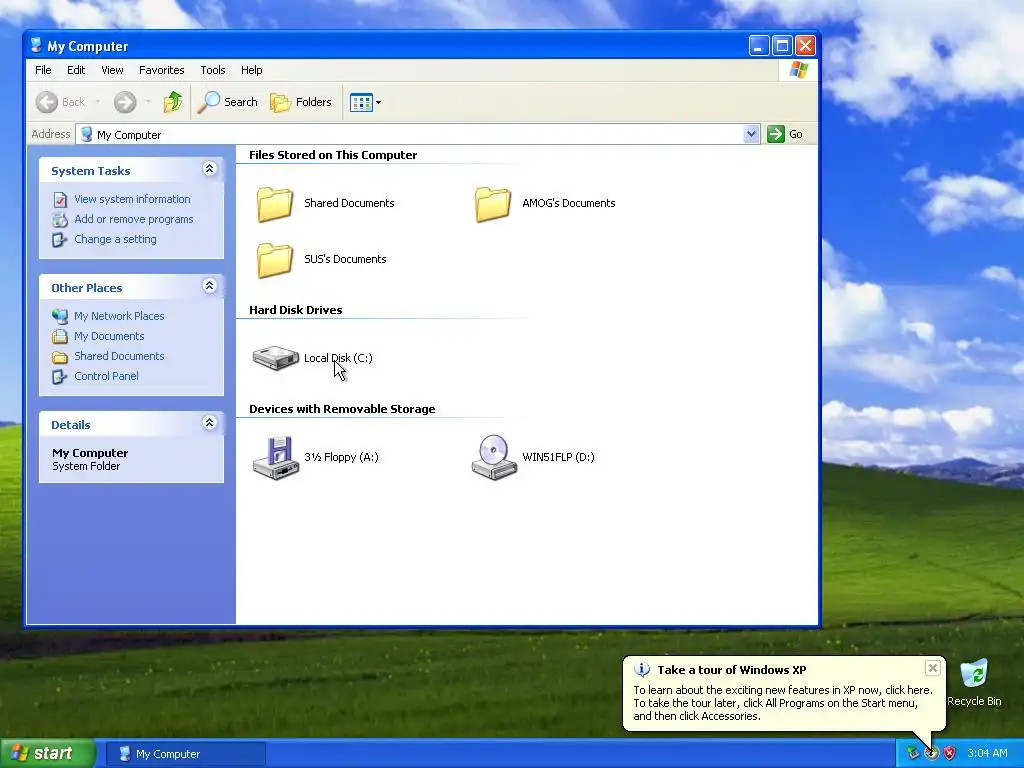The width and height of the screenshot is (1024, 768).
Task: Open the Views dropdown arrow
Action: 378,103
